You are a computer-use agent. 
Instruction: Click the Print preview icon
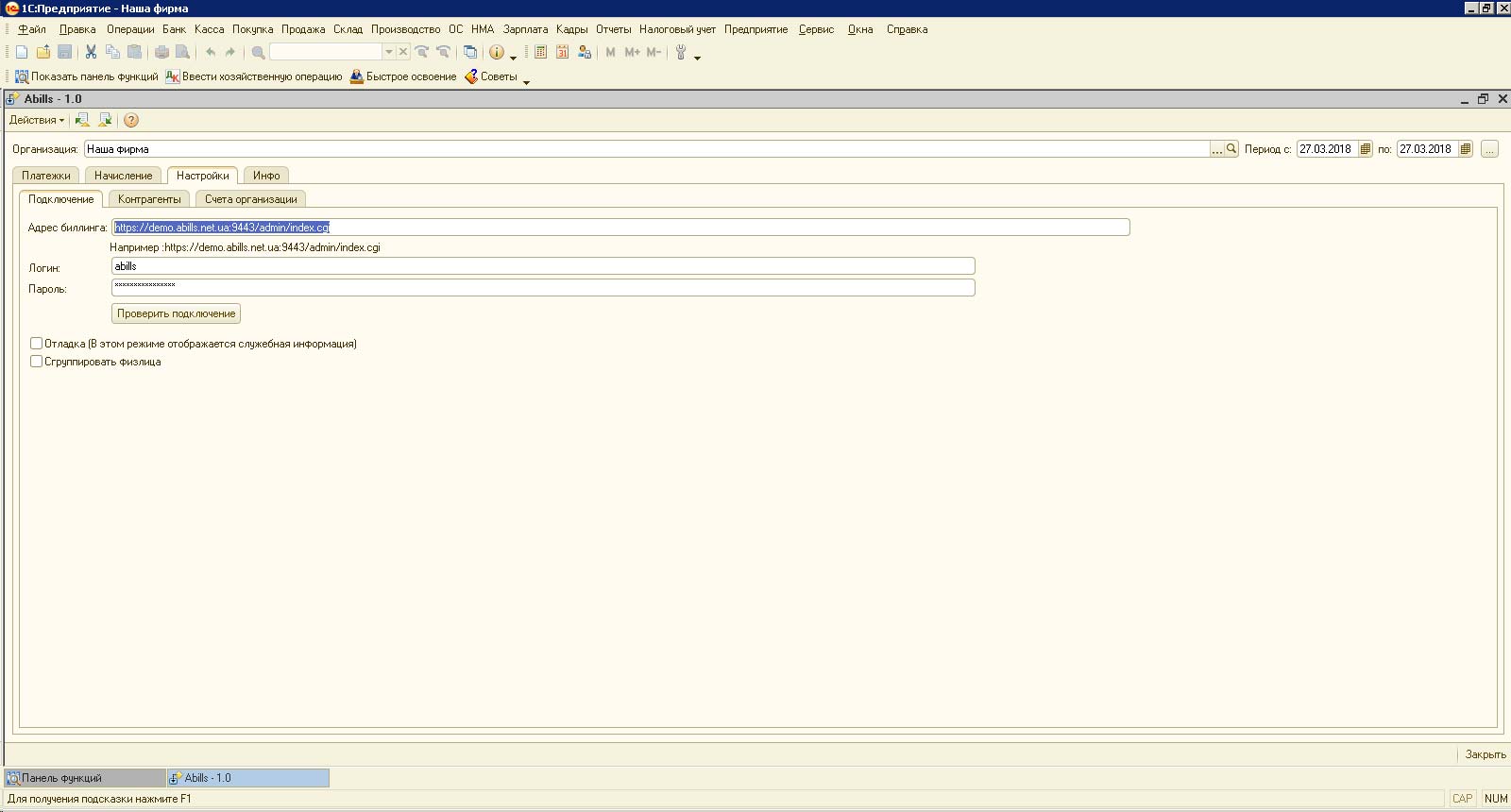183,52
